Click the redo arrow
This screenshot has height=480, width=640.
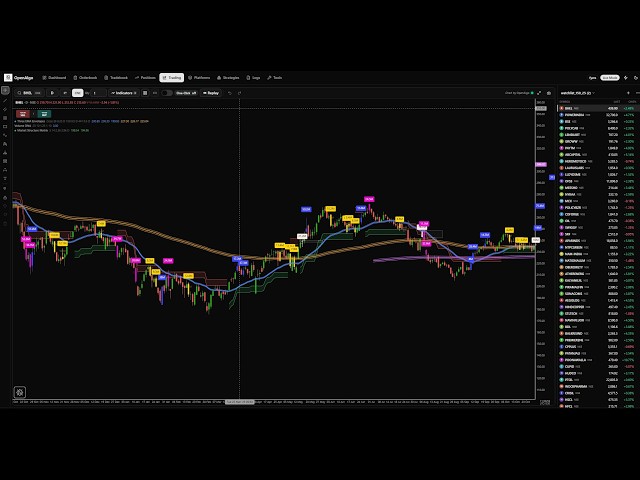(x=240, y=93)
